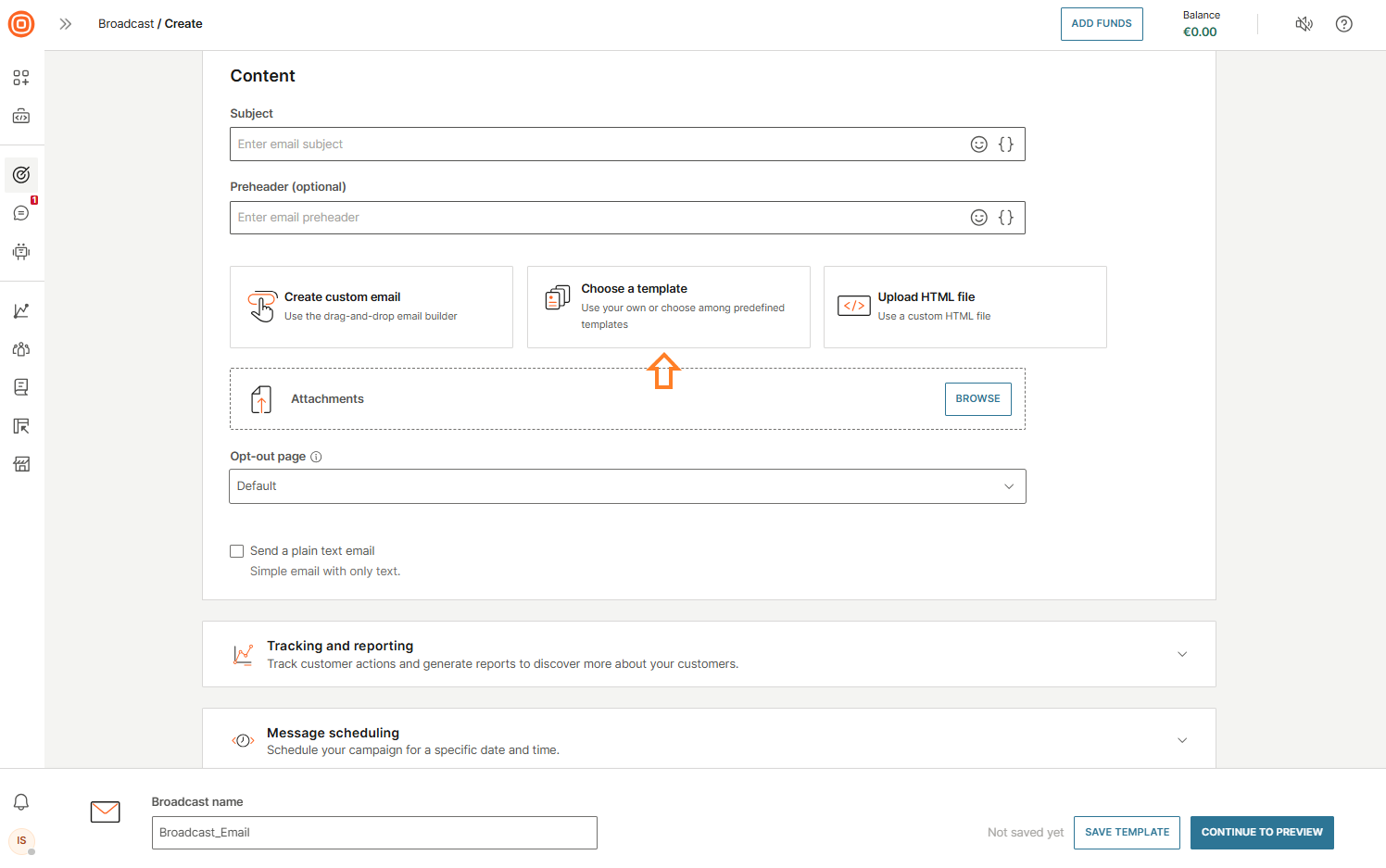Enable Send a plain text email checkbox
Screen dimensions: 1386x868
coord(237,551)
